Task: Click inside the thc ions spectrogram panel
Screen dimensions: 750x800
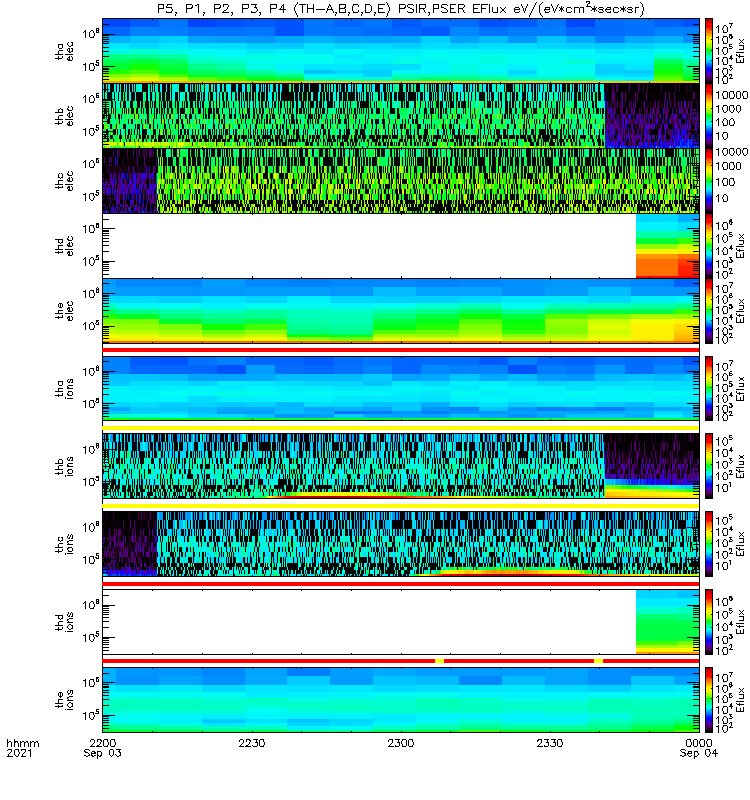Action: tap(401, 544)
